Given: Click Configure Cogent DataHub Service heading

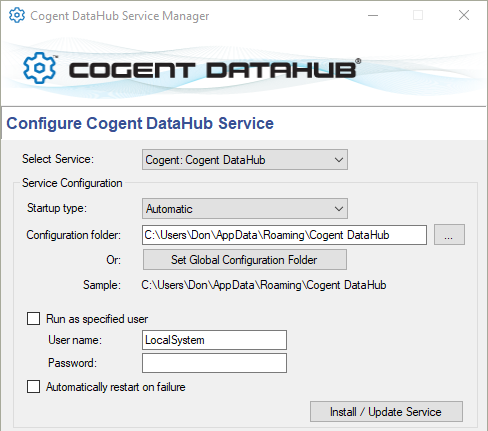Looking at the screenshot, I should [x=140, y=123].
